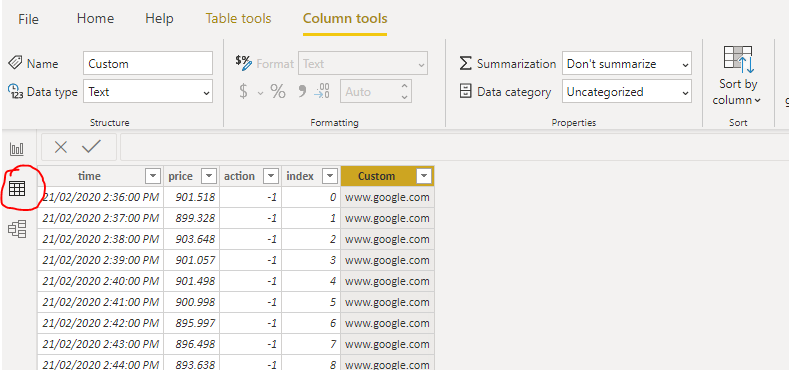Click www.google.com in index 7 row
This screenshot has width=789, height=370.
tap(387, 344)
